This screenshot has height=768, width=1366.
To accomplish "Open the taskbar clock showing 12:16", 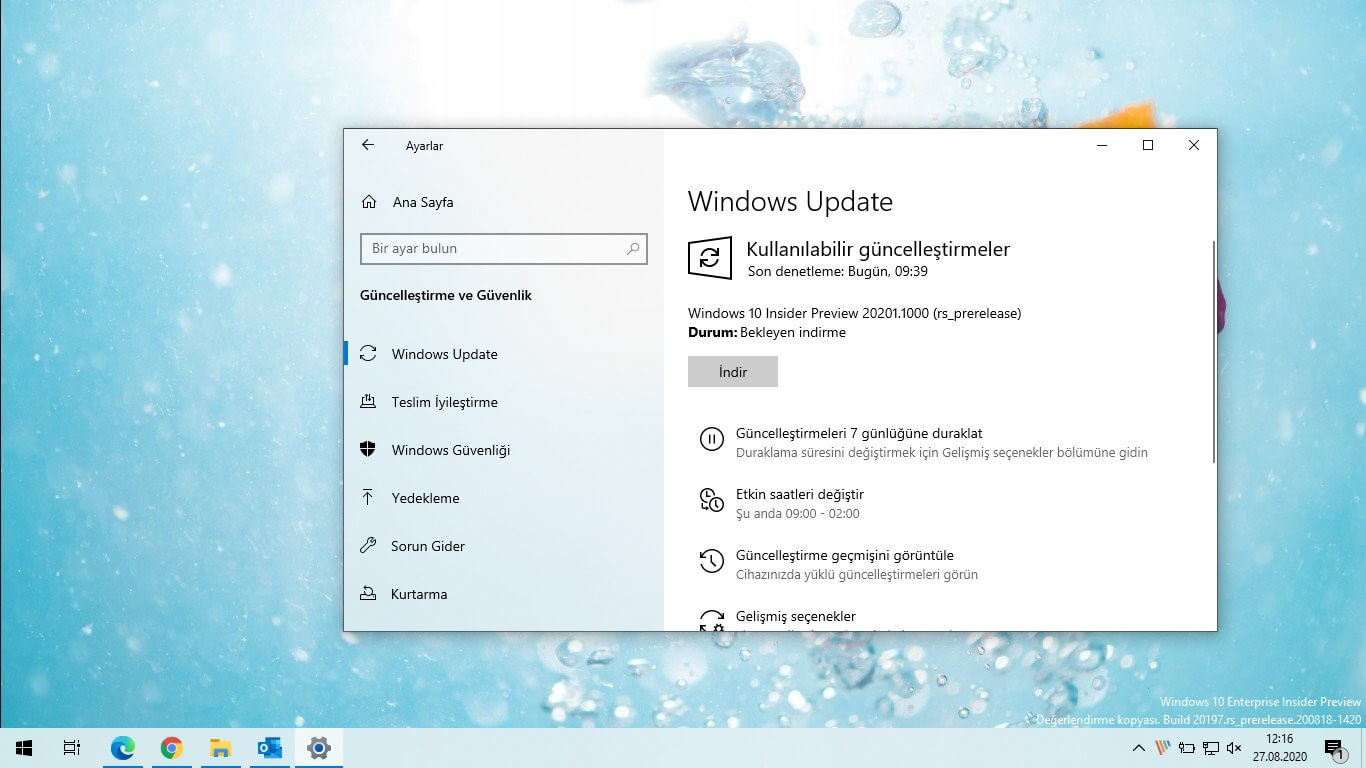I will coord(1279,748).
